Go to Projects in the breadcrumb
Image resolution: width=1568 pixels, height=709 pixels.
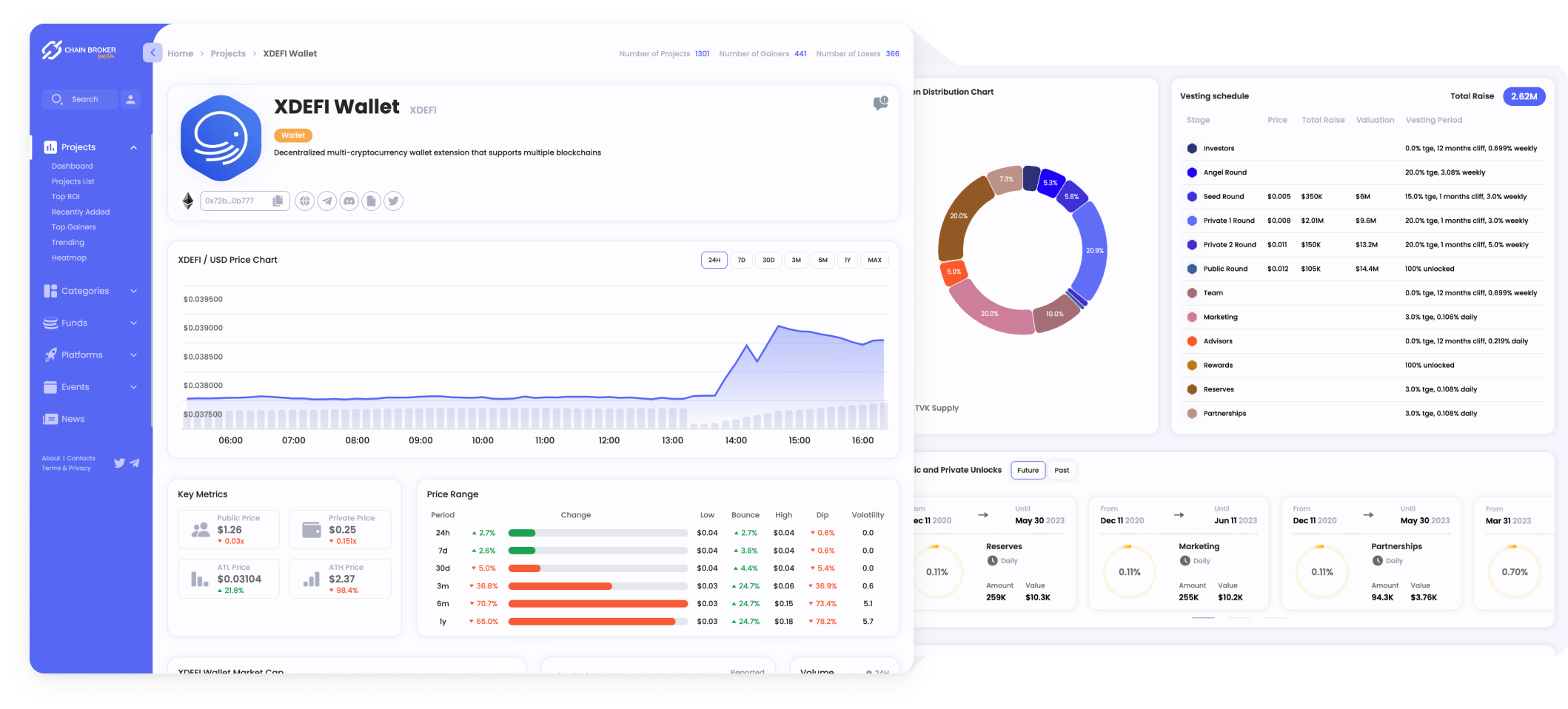click(228, 54)
